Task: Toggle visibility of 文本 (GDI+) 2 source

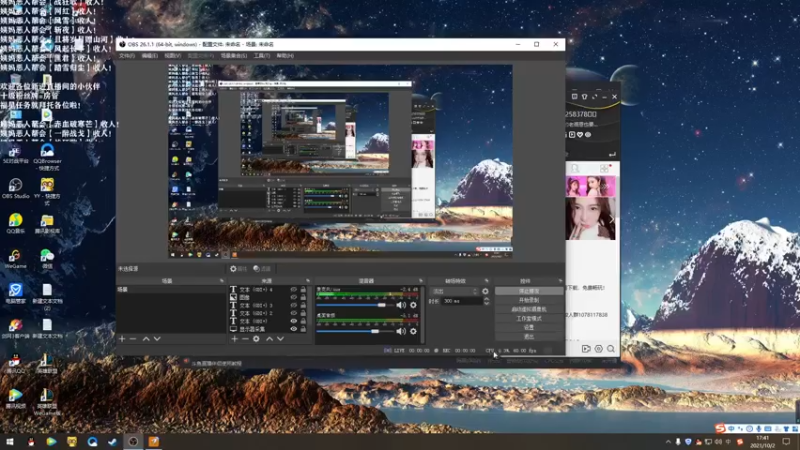Action: coord(293,313)
